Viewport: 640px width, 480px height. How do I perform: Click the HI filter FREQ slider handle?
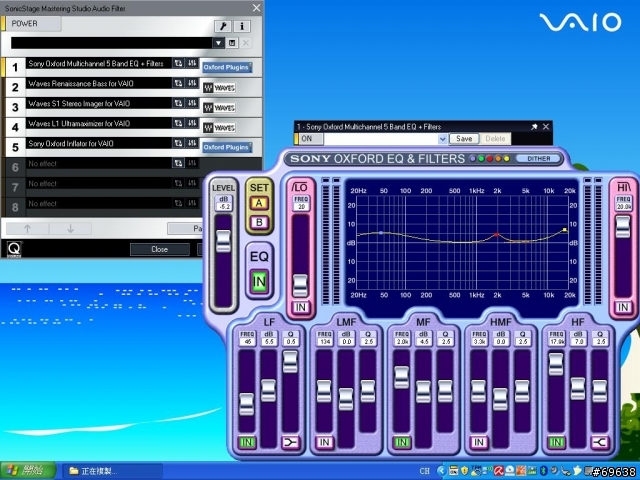tap(623, 227)
